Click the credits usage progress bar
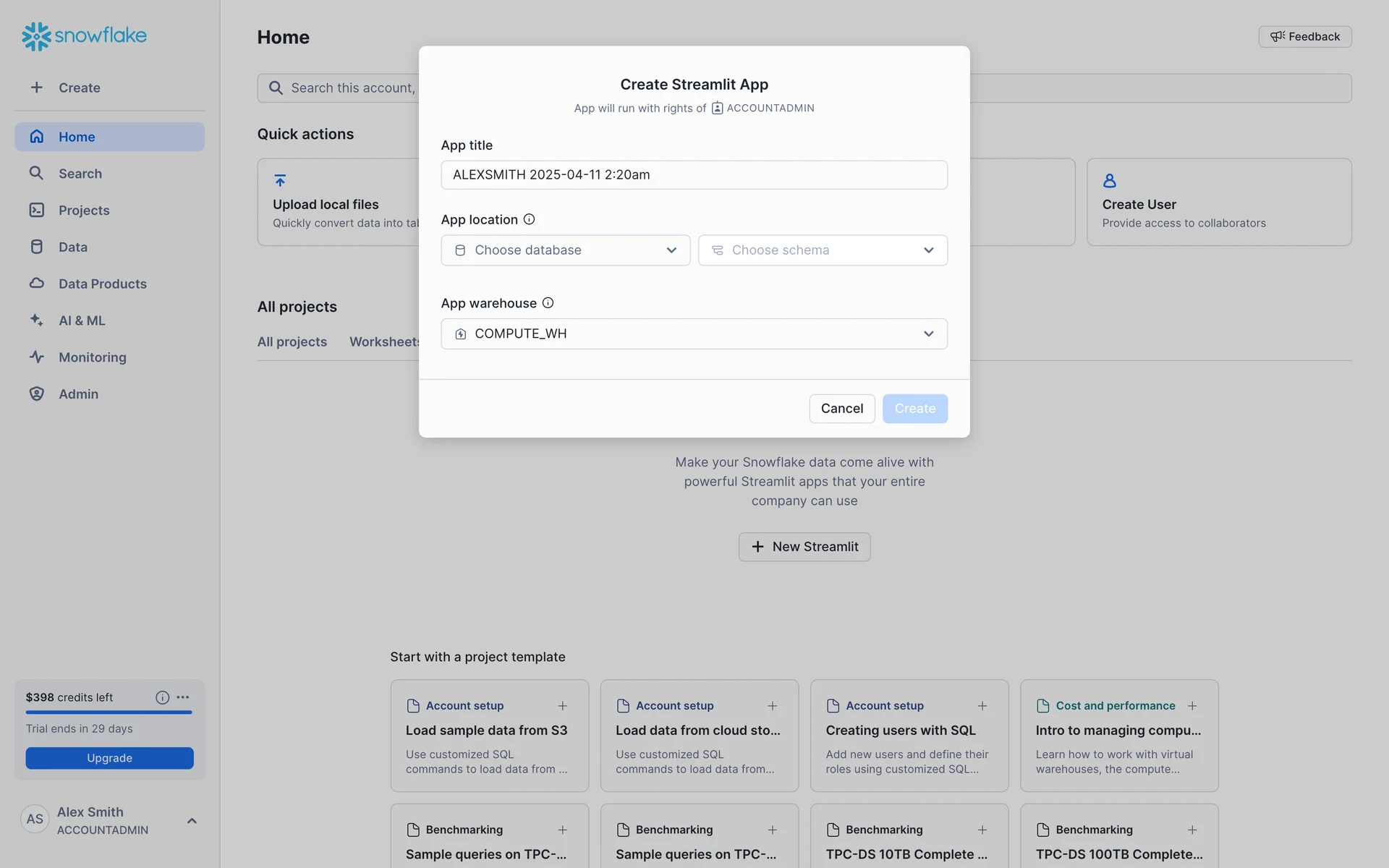 (x=109, y=712)
